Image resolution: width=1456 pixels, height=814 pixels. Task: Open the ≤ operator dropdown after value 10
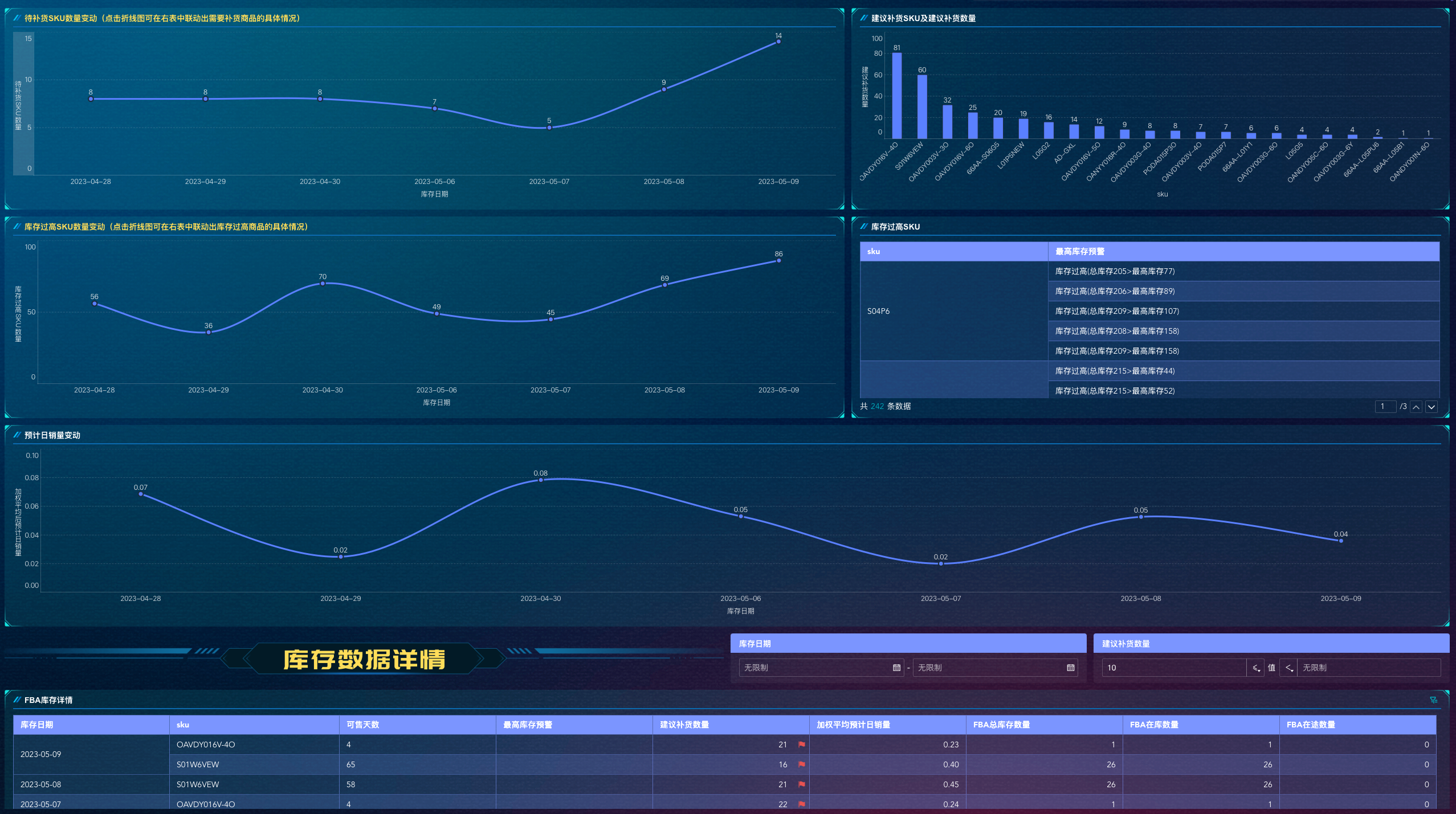1256,668
